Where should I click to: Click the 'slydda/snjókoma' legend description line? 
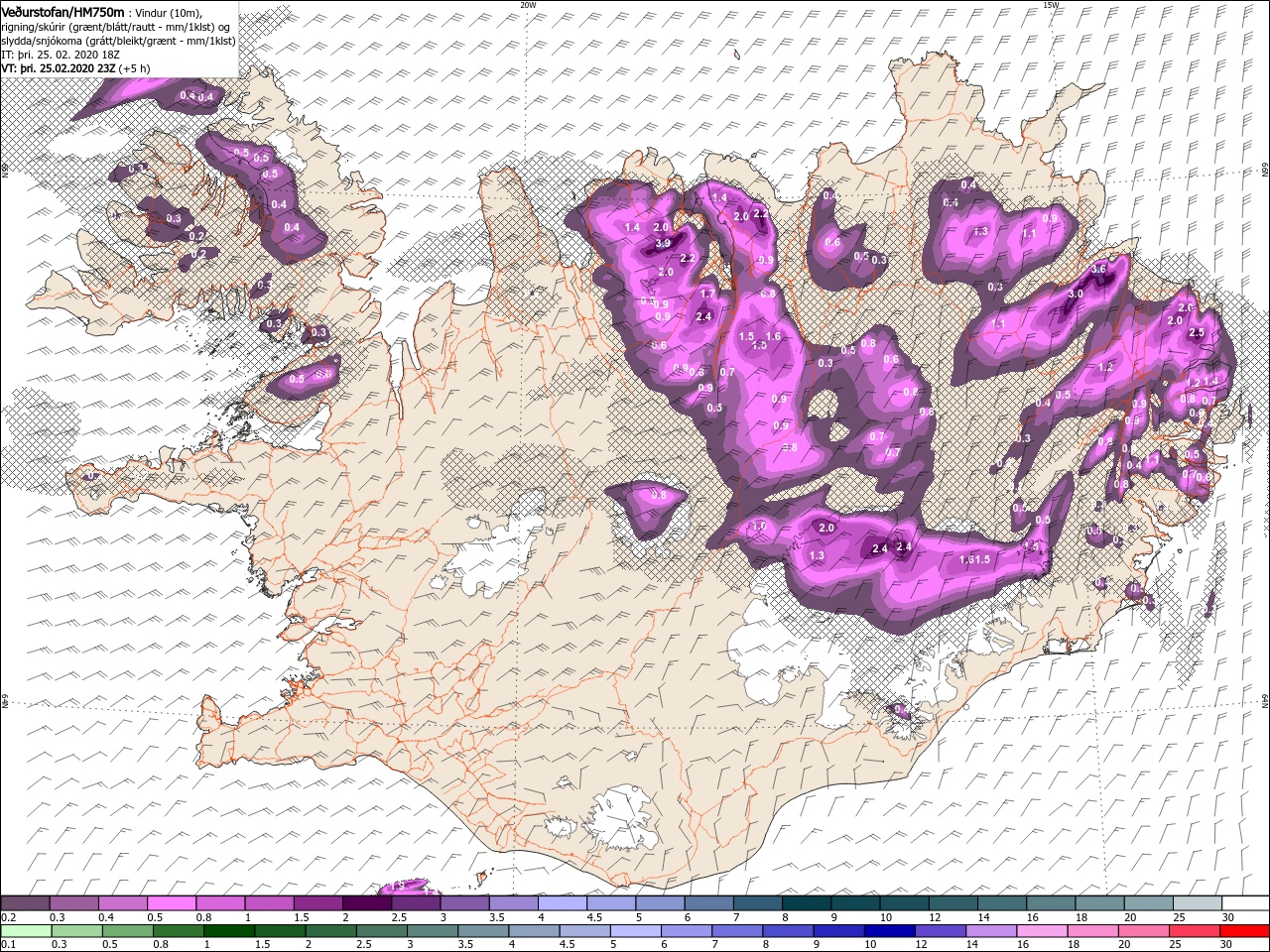tap(118, 41)
